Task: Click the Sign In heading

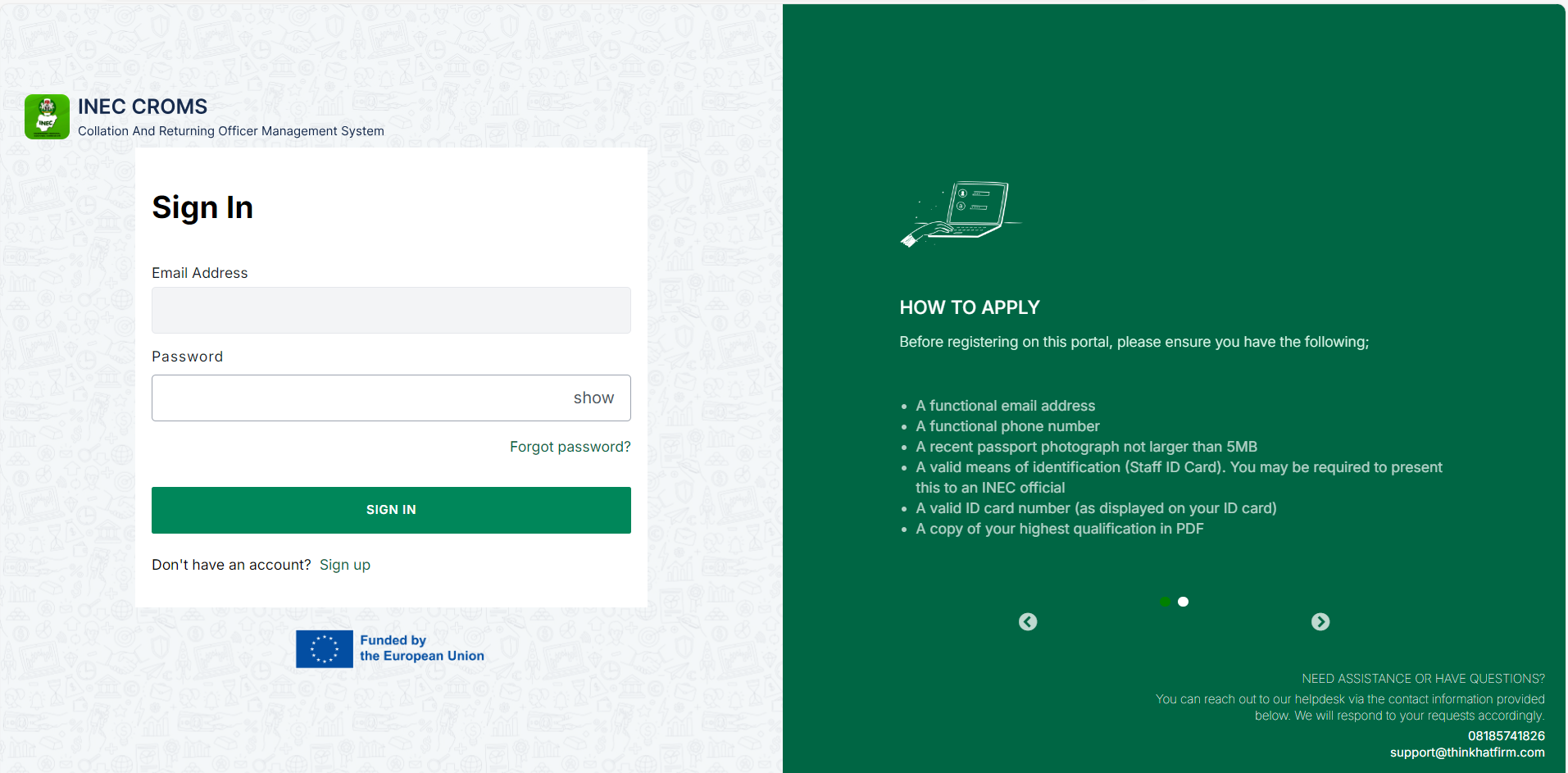Action: tap(202, 207)
